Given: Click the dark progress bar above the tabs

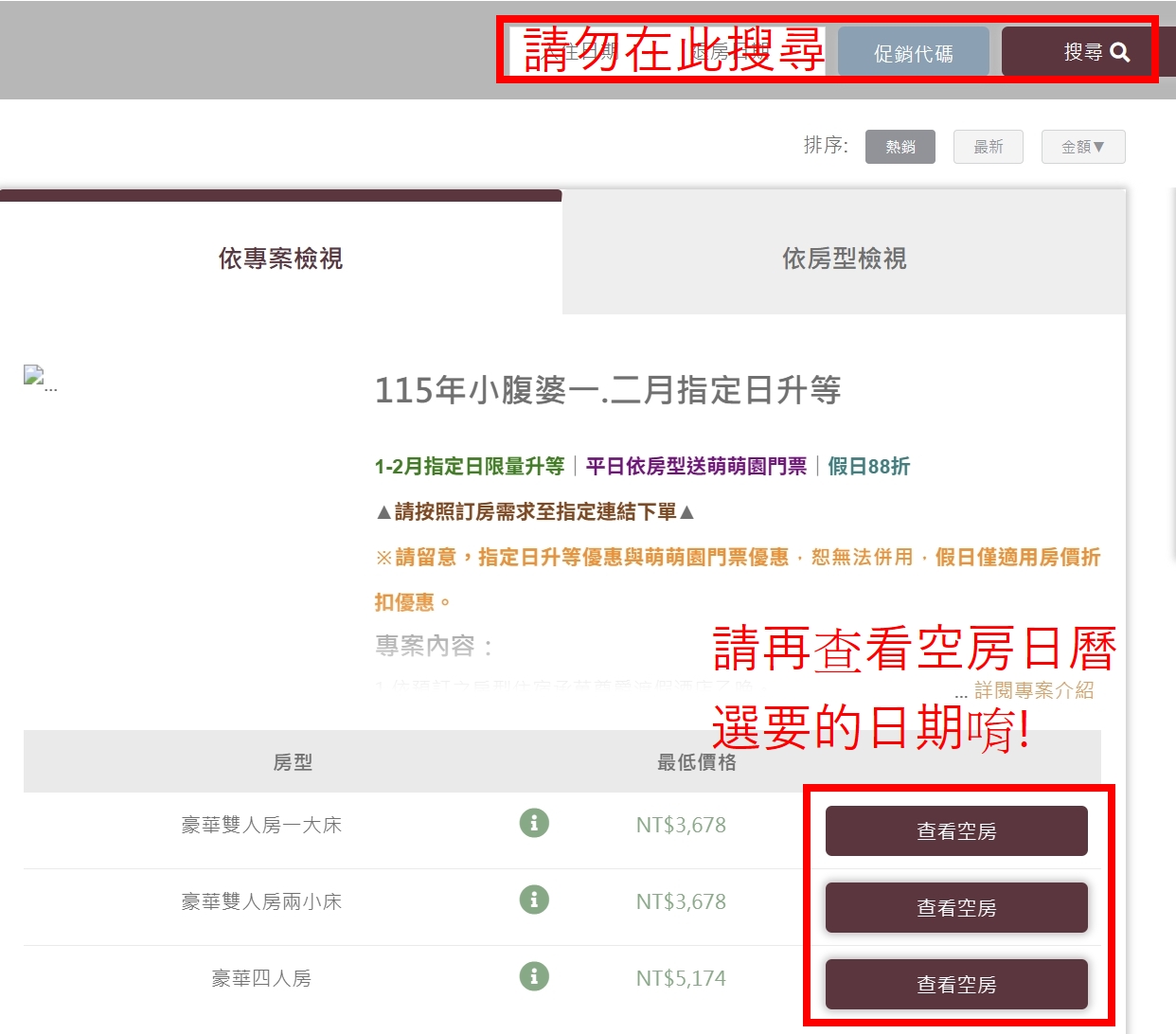Looking at the screenshot, I should 280,193.
